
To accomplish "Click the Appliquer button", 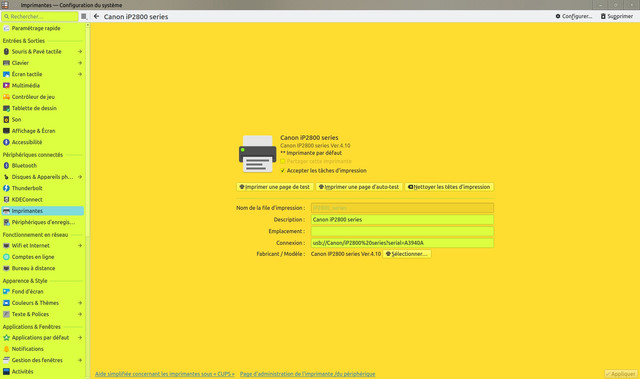I will [620, 374].
